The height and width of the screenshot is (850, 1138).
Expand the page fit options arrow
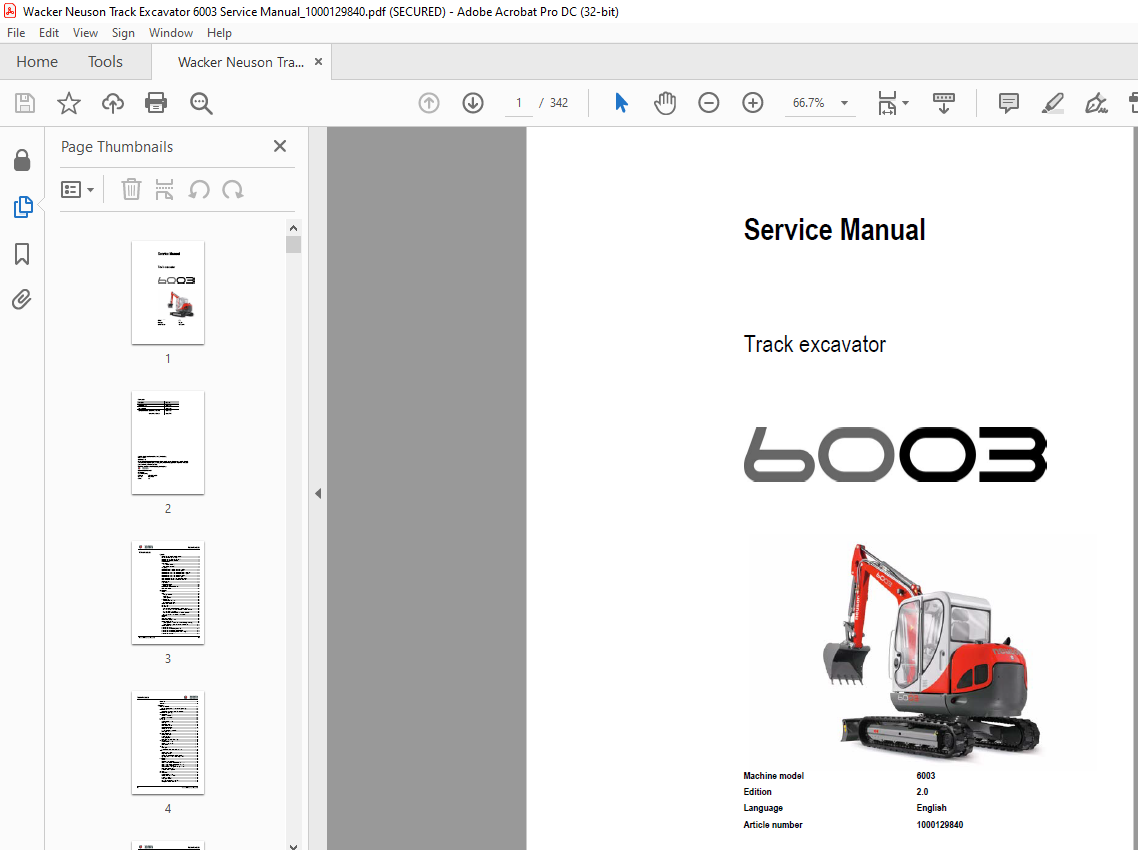(x=905, y=103)
